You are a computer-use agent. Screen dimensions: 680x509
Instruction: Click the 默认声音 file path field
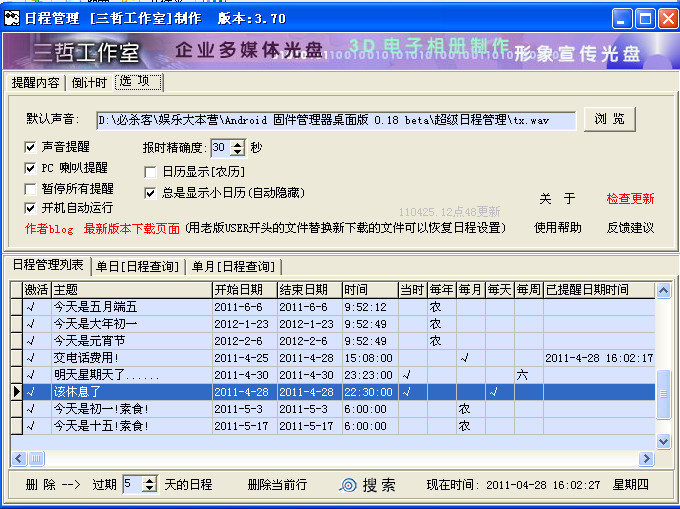[x=336, y=121]
